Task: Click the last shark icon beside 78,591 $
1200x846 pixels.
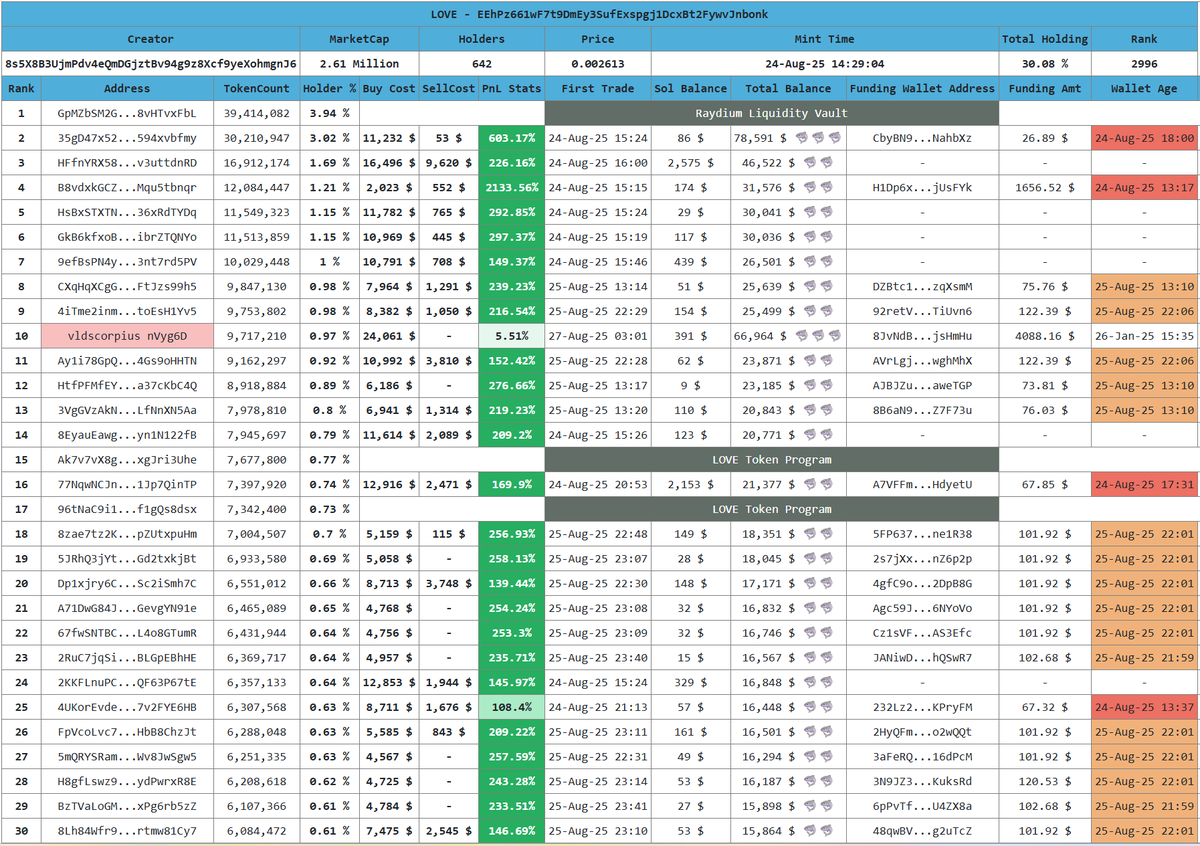Action: click(834, 137)
